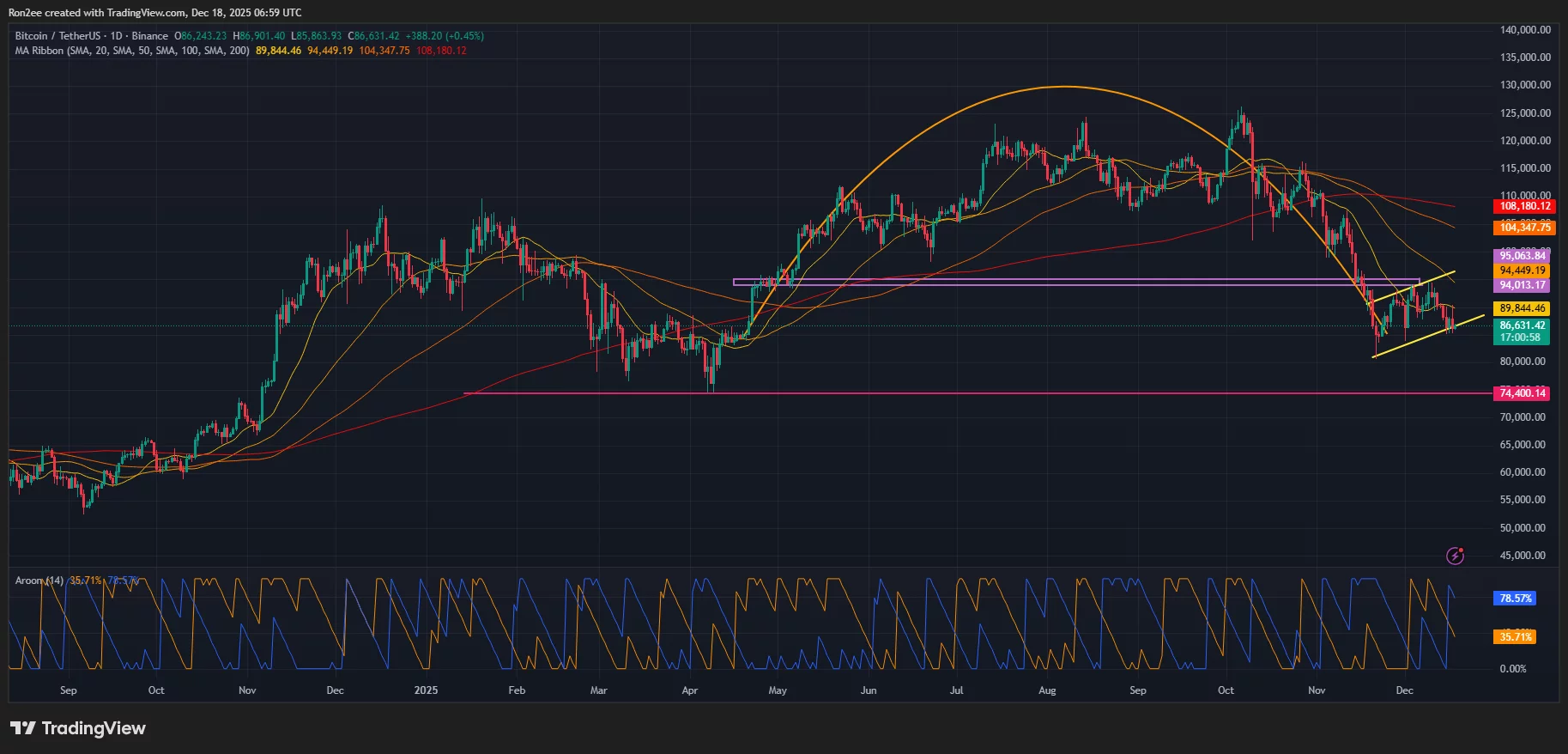The height and width of the screenshot is (754, 1568).
Task: Click the purple lightning bolt icon
Action: pos(1455,556)
